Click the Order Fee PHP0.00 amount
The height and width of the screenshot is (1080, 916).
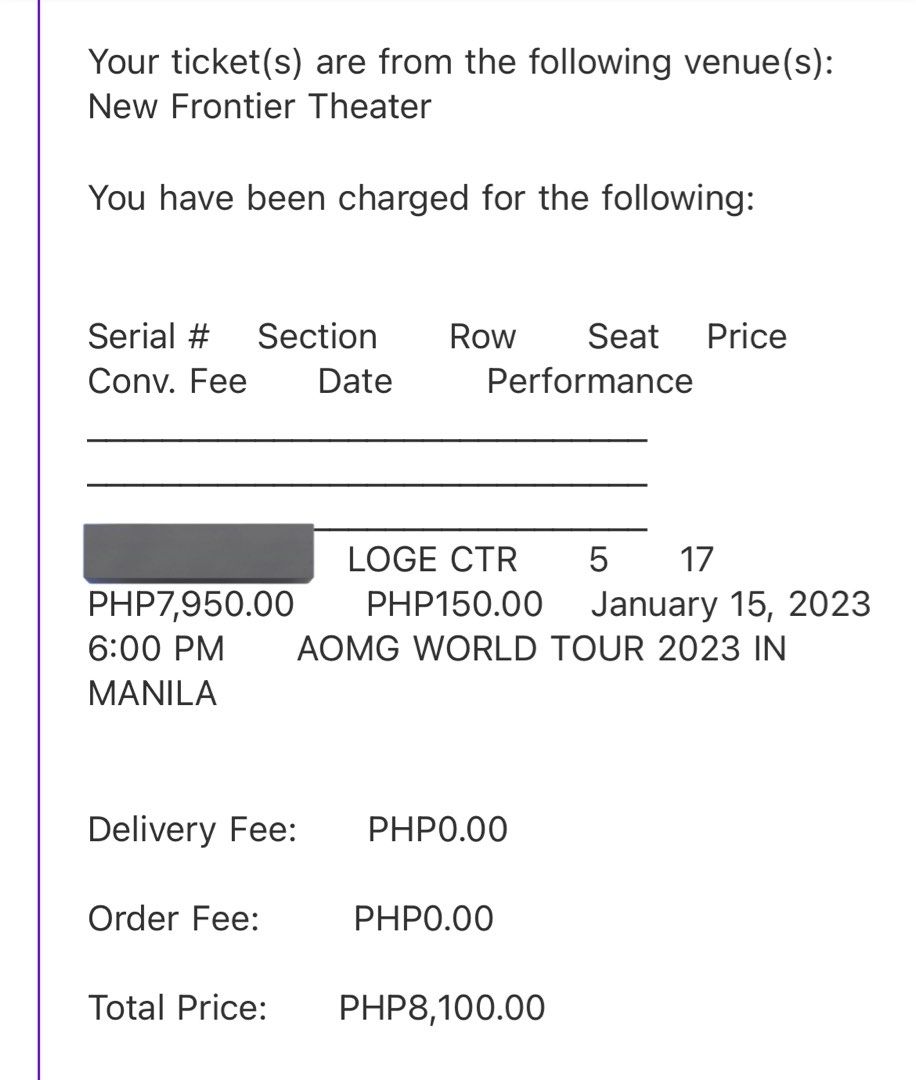pos(424,919)
